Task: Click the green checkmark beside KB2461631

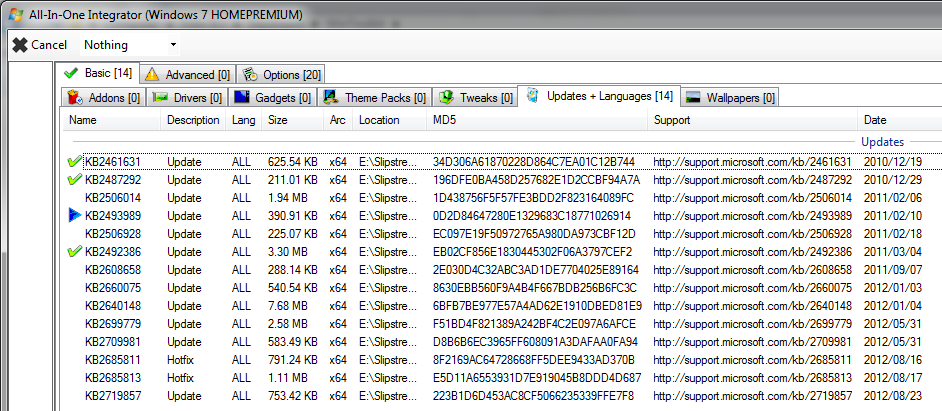Action: 74,162
